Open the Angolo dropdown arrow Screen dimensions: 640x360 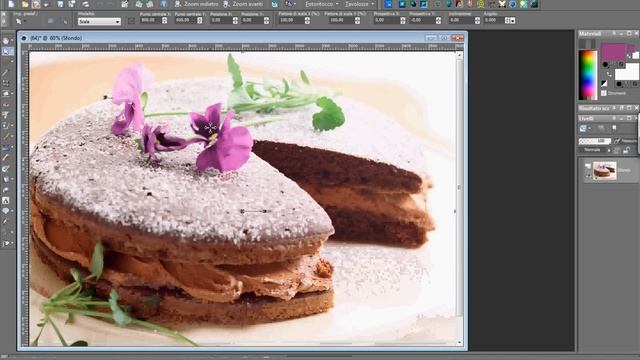(513, 20)
